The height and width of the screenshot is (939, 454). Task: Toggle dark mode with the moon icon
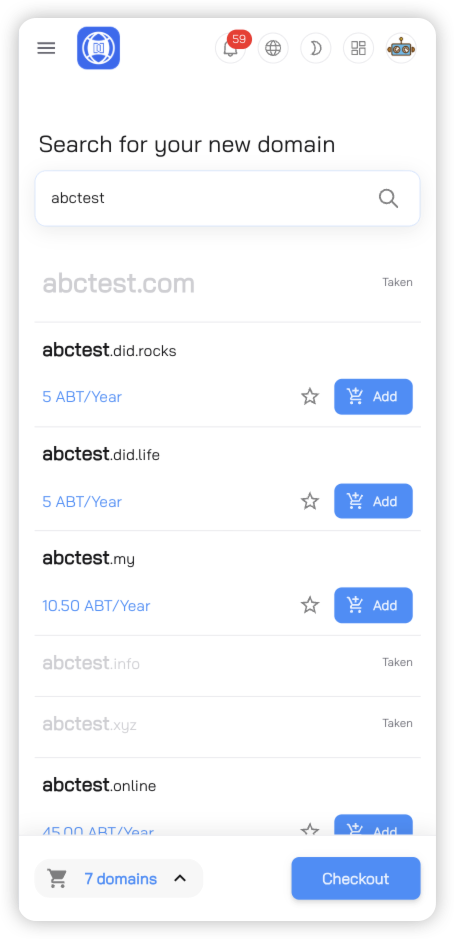pyautogui.click(x=316, y=48)
